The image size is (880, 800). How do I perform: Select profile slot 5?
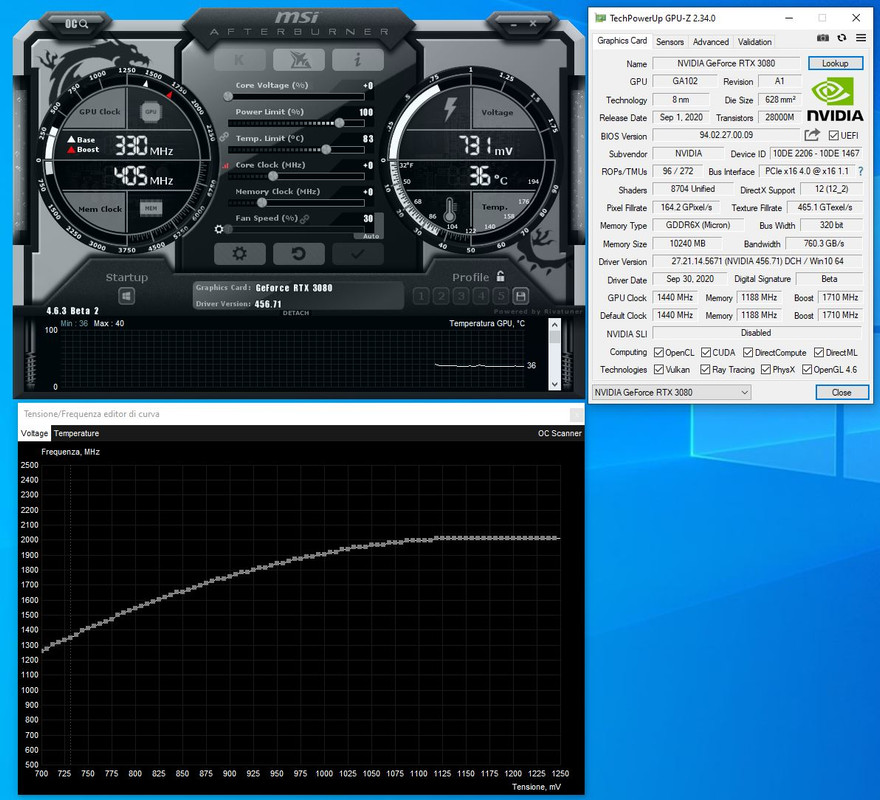click(501, 296)
